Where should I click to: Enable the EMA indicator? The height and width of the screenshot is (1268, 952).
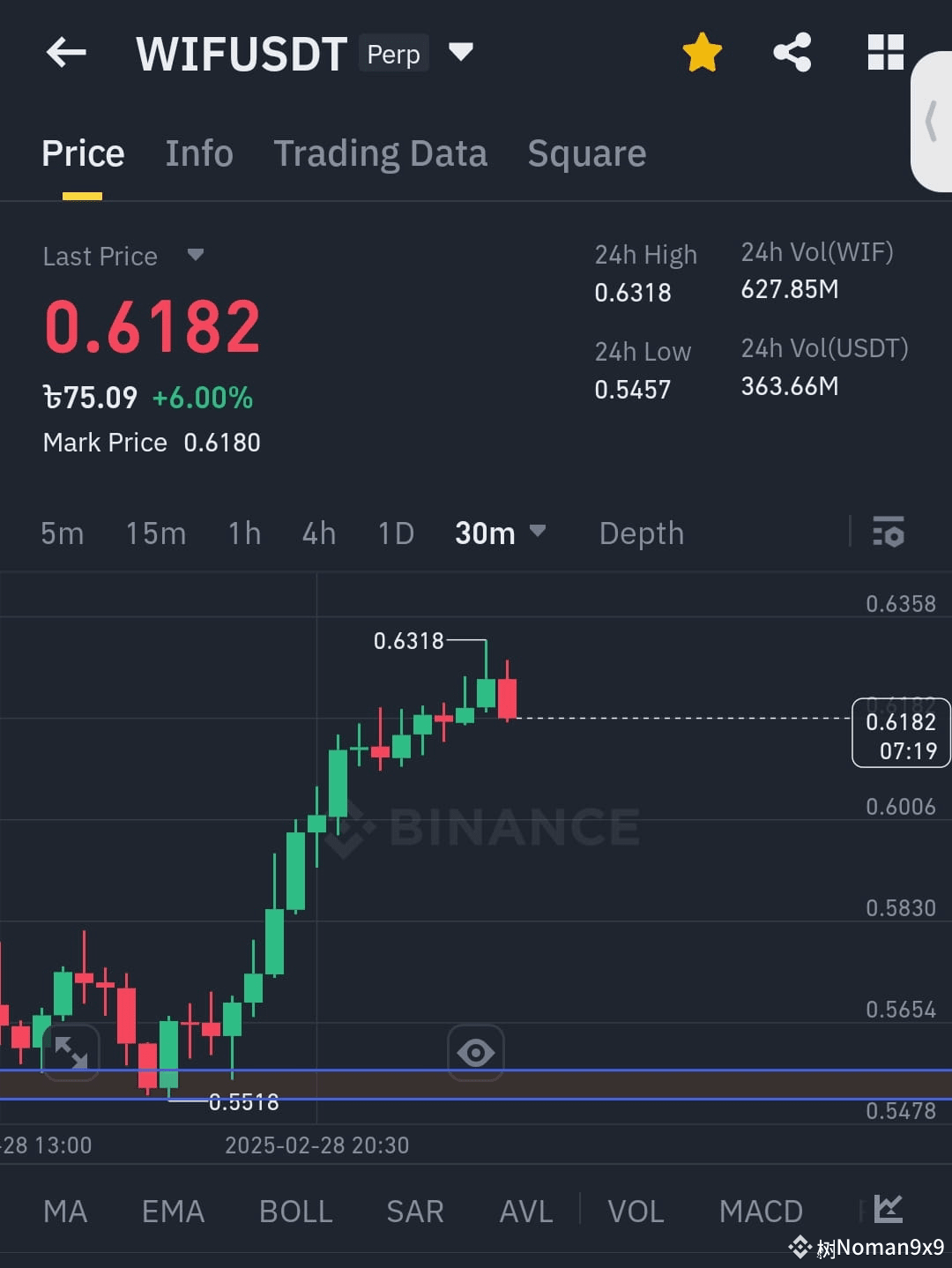pos(173,1212)
